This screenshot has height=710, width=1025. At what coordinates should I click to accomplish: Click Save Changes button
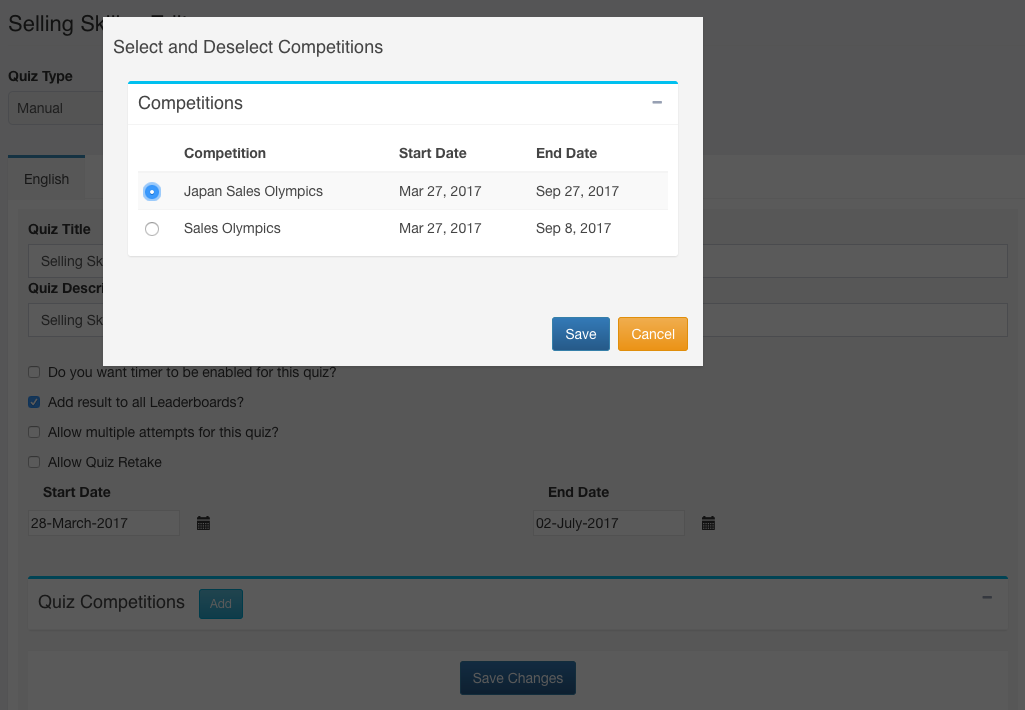click(x=518, y=678)
